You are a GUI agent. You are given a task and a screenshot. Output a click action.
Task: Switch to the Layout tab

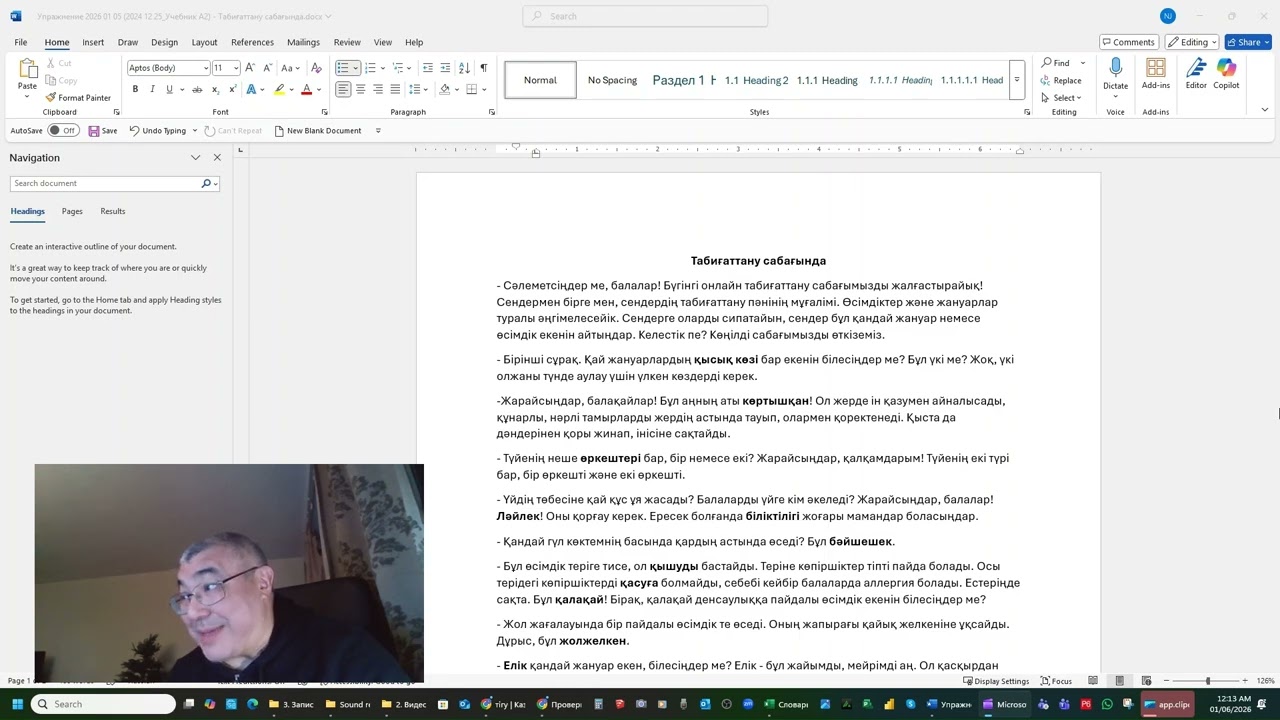[204, 42]
